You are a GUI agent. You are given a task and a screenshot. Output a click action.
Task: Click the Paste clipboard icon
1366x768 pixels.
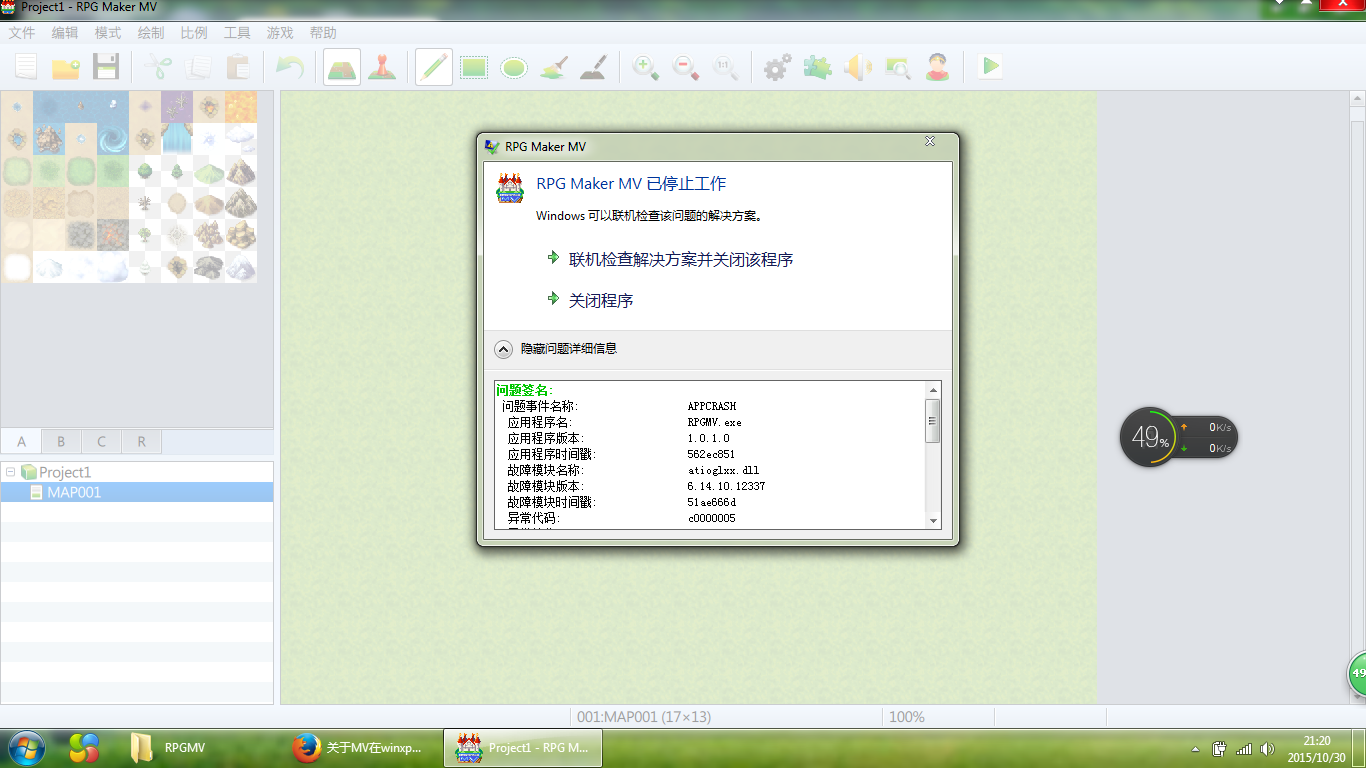pos(238,67)
